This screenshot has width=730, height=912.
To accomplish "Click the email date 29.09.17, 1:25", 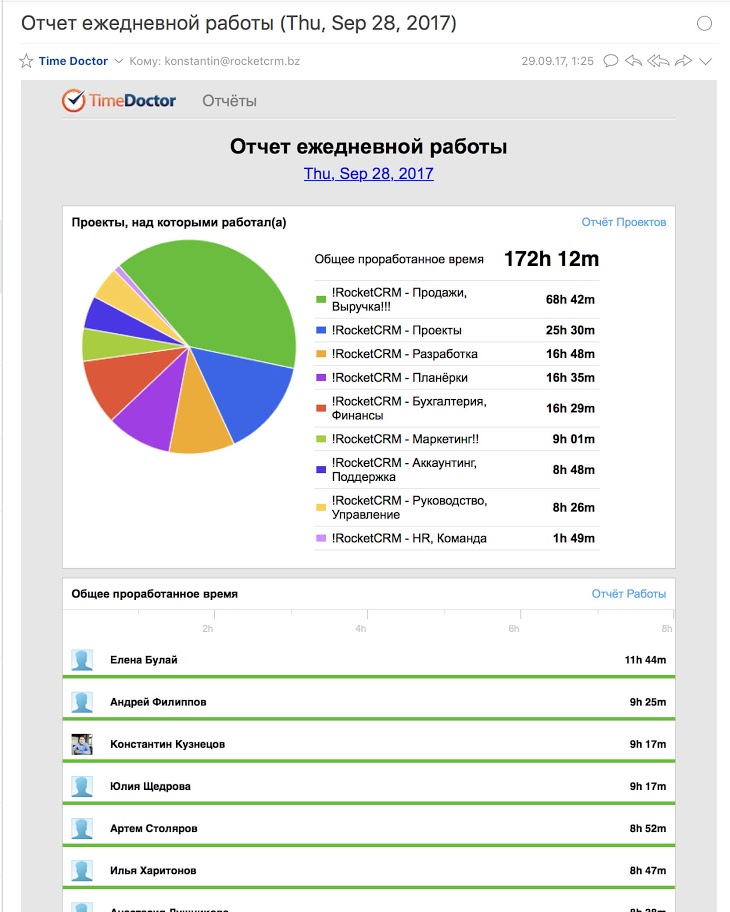I will (x=557, y=61).
